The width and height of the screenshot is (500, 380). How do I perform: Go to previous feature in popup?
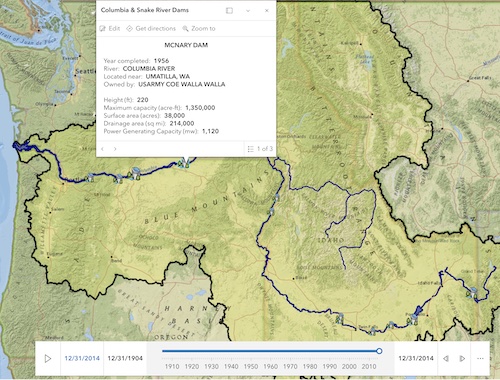point(103,149)
